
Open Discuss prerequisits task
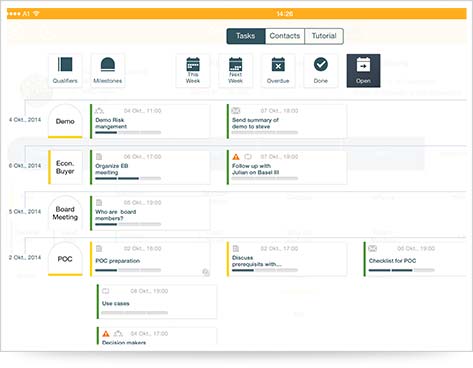pyautogui.click(x=287, y=259)
